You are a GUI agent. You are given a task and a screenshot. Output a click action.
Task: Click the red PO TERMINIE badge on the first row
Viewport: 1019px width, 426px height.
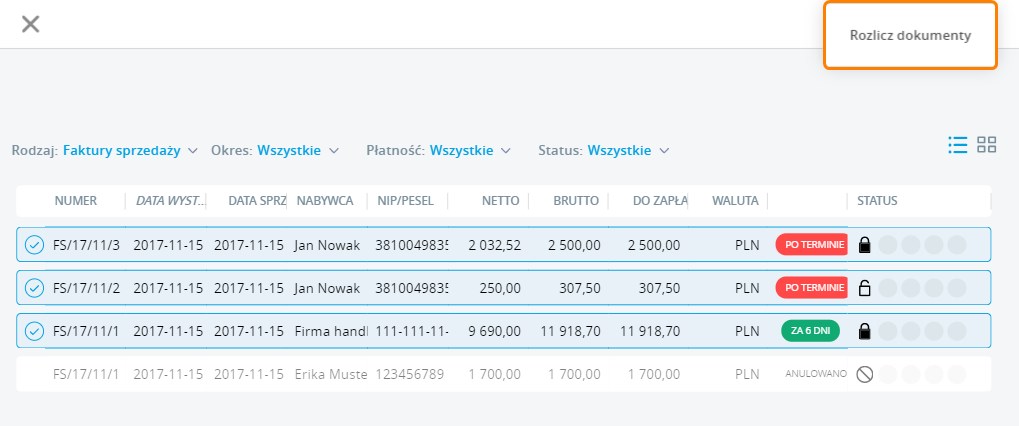pyautogui.click(x=812, y=245)
